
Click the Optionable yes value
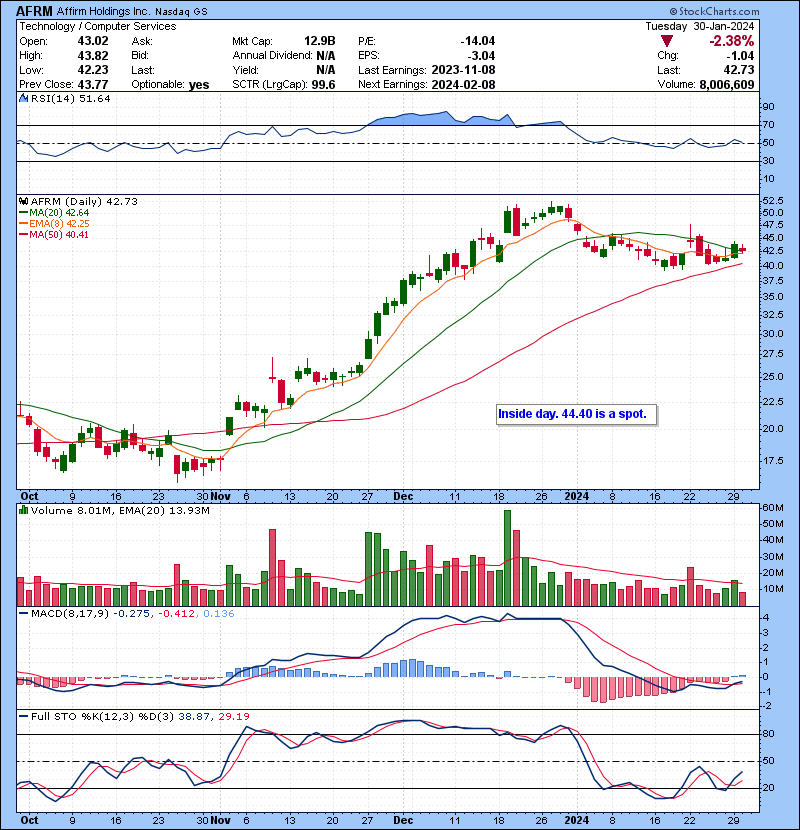click(x=199, y=85)
